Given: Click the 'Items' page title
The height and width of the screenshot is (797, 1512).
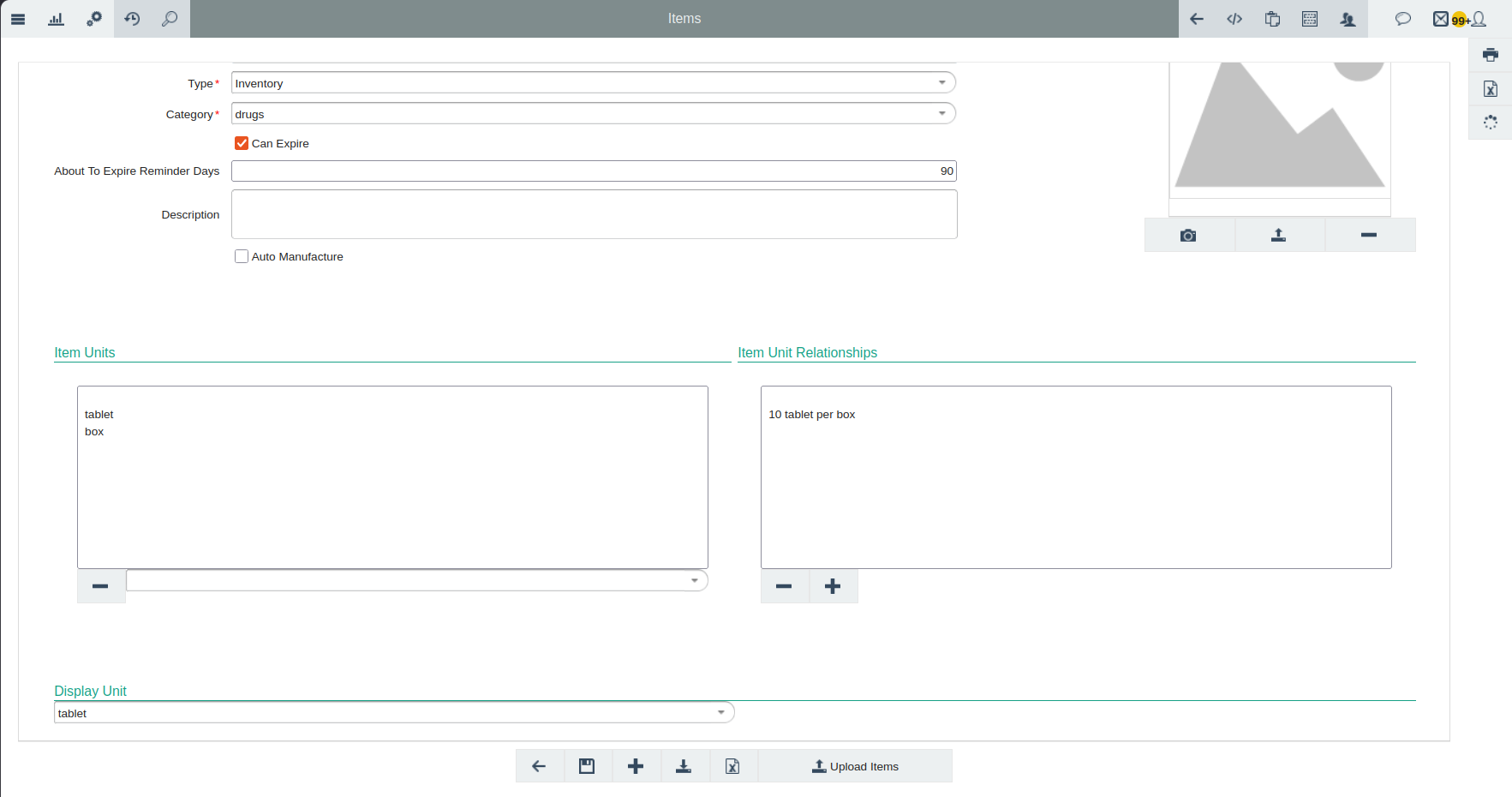Looking at the screenshot, I should click(x=684, y=19).
